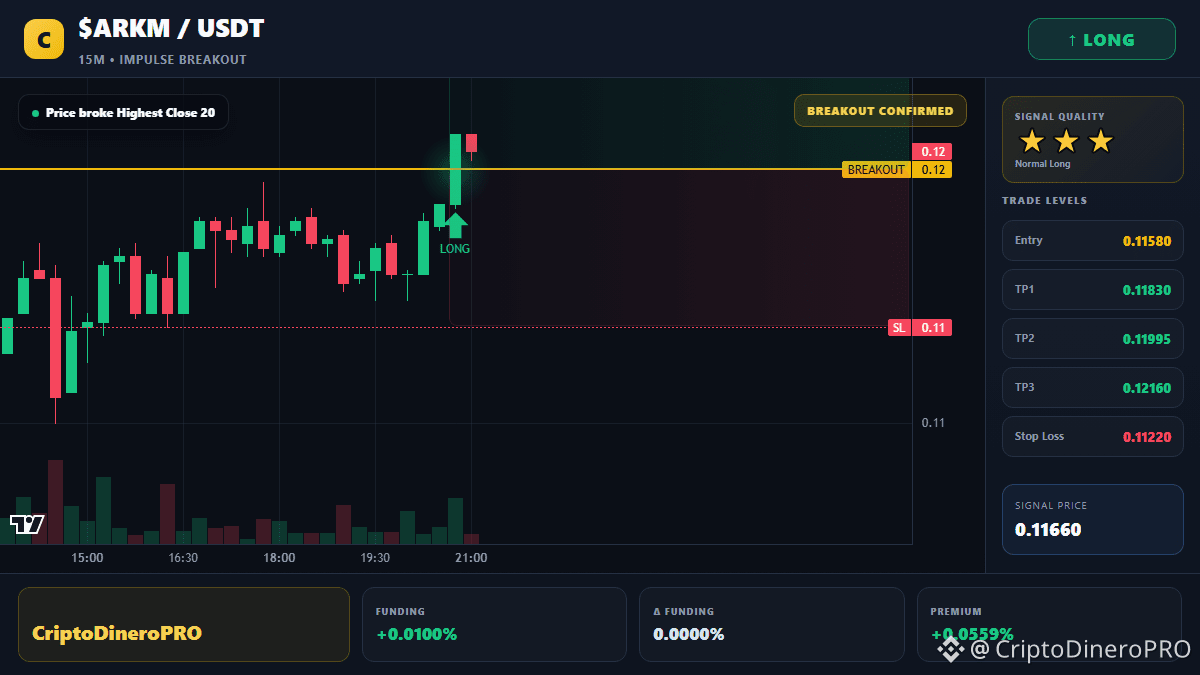Click the yellow C logo icon
This screenshot has height=675, width=1200.
point(43,40)
